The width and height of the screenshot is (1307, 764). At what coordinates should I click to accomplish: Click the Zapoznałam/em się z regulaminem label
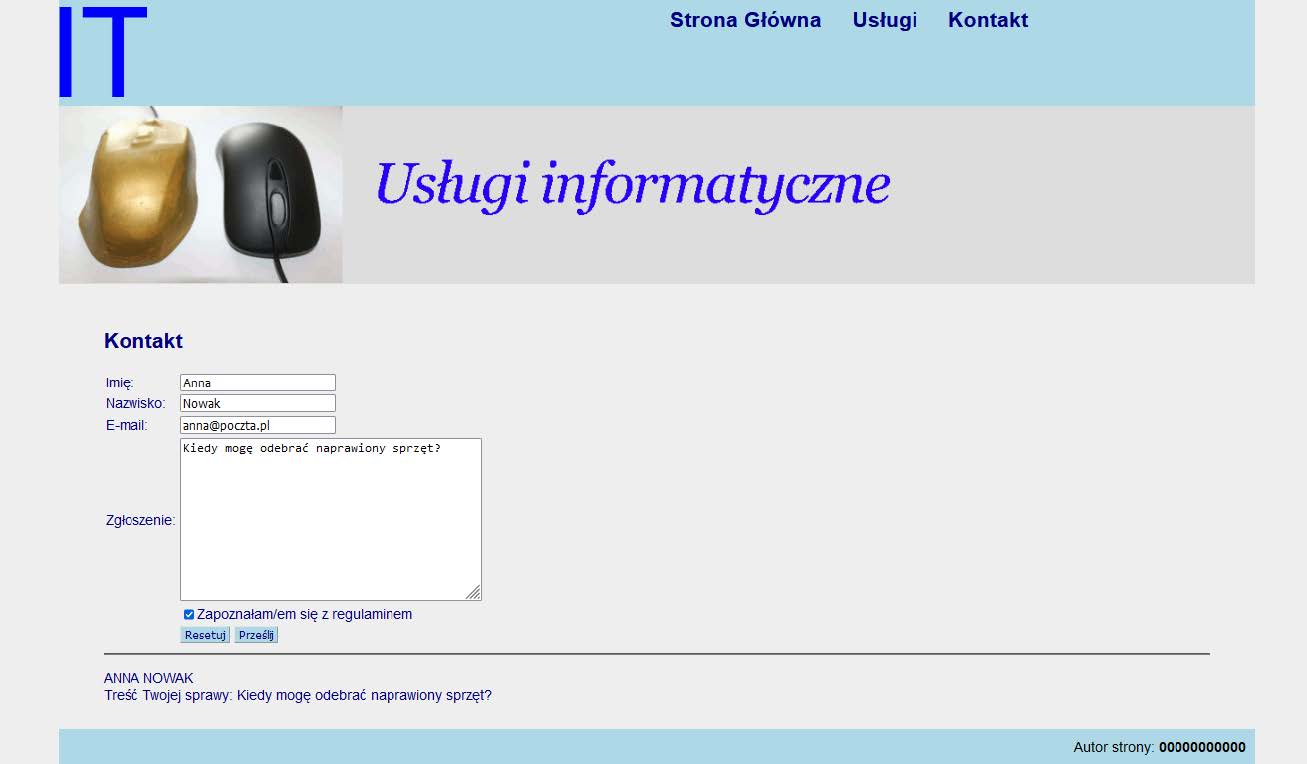(x=304, y=615)
